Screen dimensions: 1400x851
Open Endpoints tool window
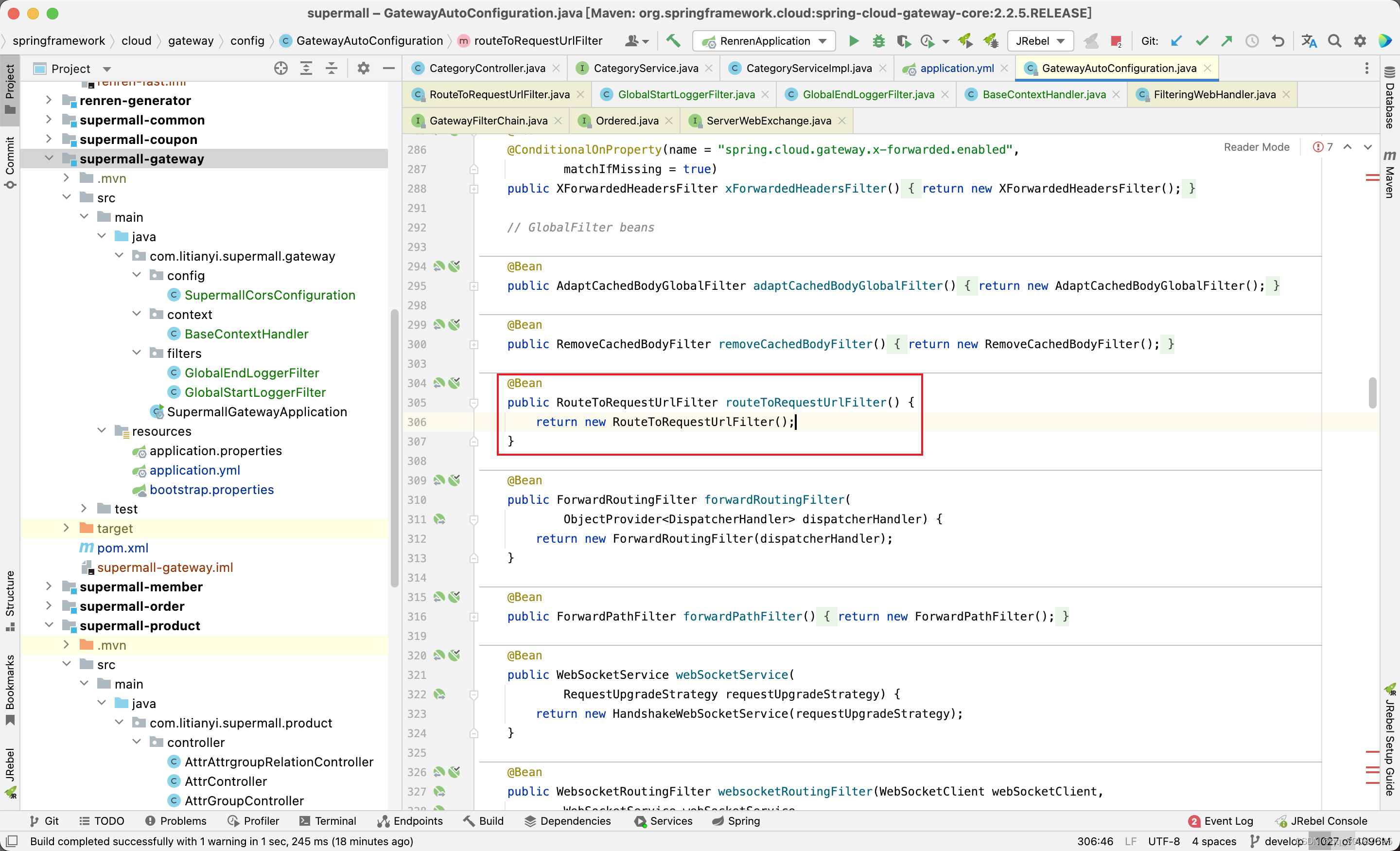click(x=410, y=820)
